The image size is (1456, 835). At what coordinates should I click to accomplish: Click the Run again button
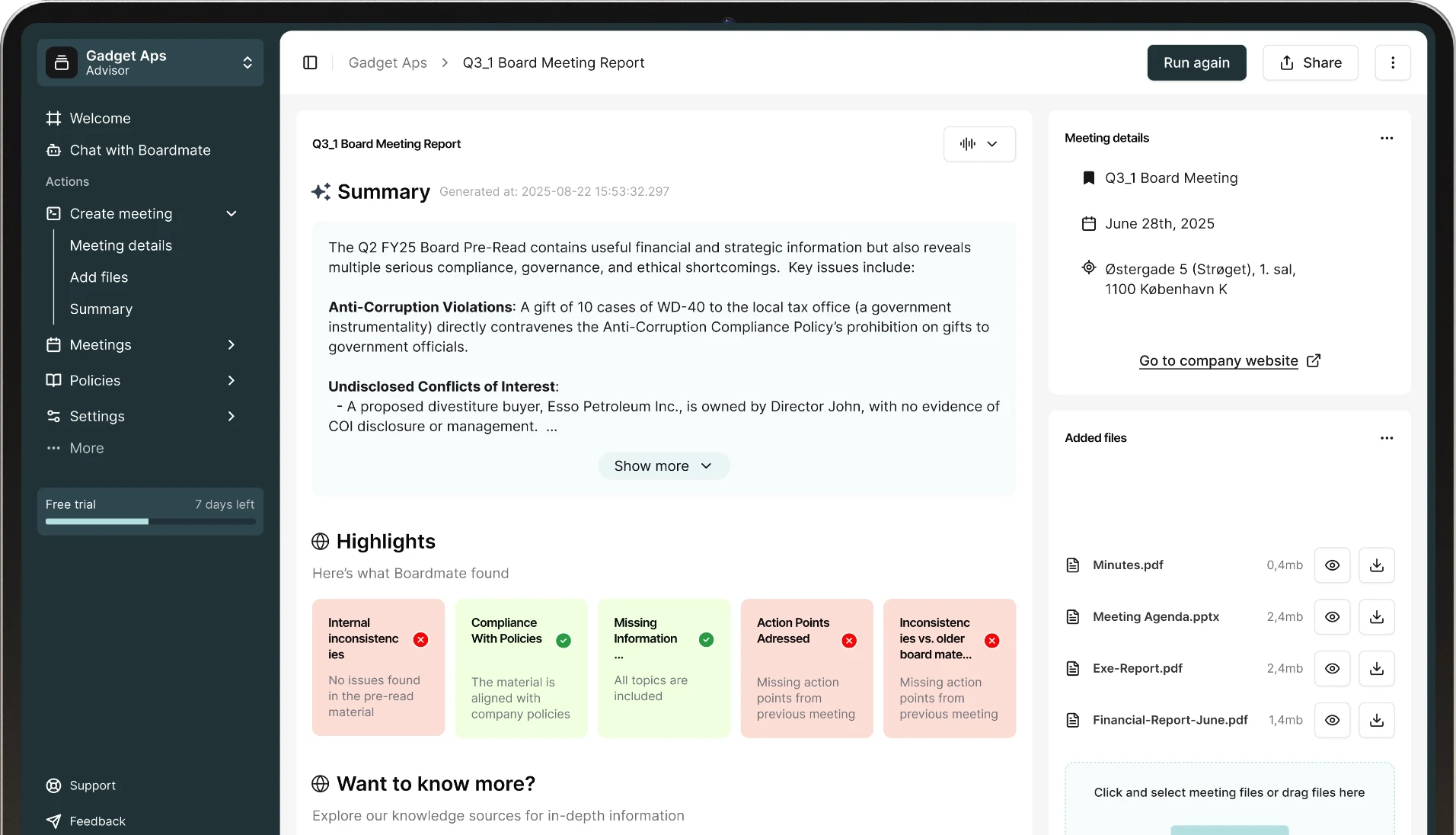1196,62
